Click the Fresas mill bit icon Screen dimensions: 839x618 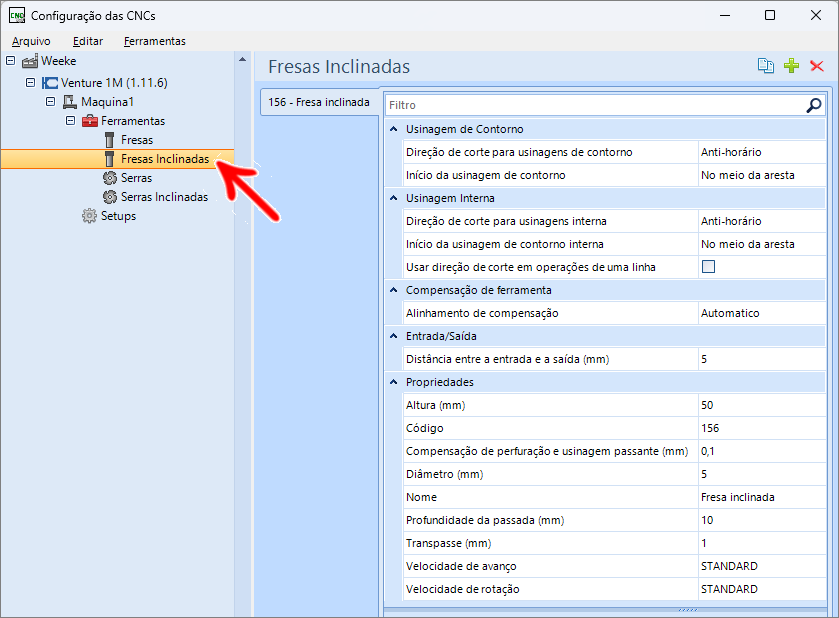(x=109, y=140)
